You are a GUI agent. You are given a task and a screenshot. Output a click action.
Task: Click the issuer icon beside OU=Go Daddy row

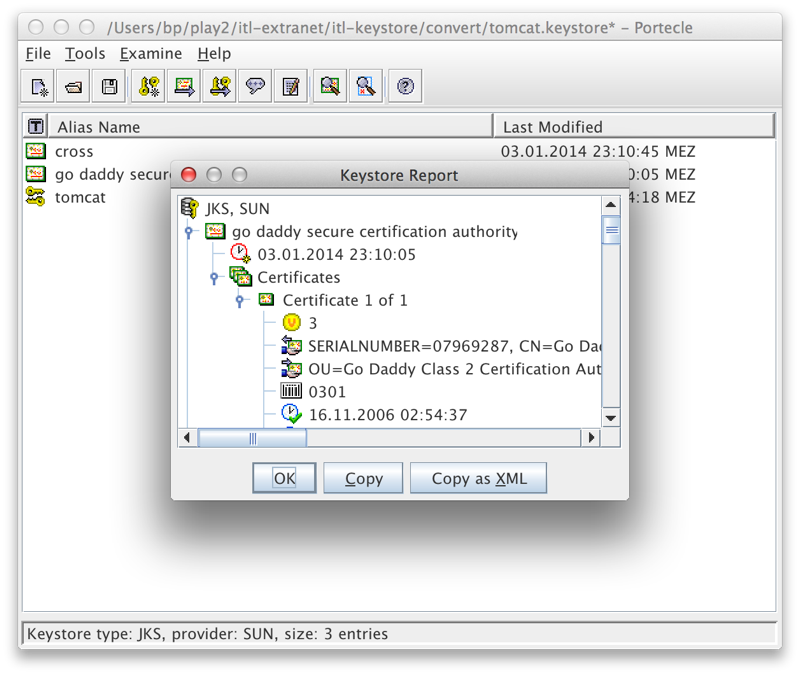pyautogui.click(x=291, y=368)
